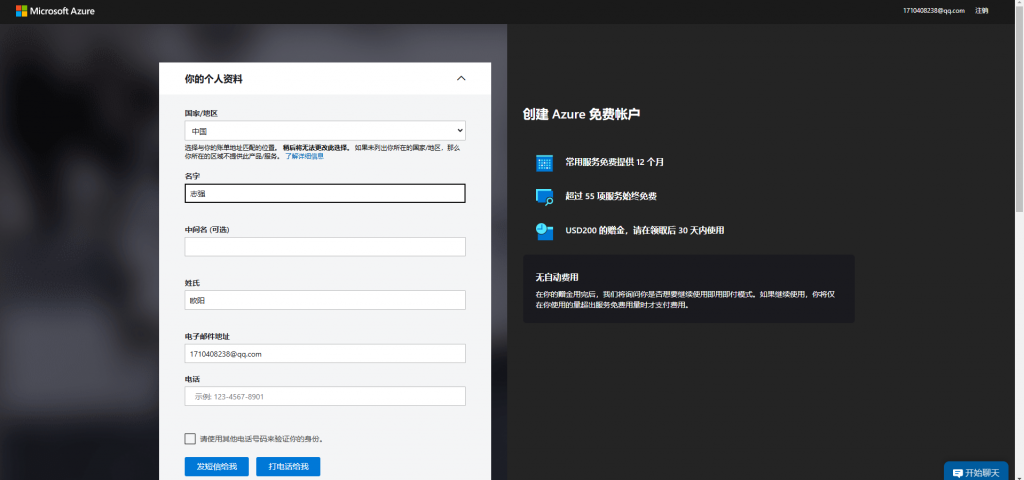Click the chat bubble icon in 开始聊天
This screenshot has height=480, width=1024.
(x=957, y=473)
